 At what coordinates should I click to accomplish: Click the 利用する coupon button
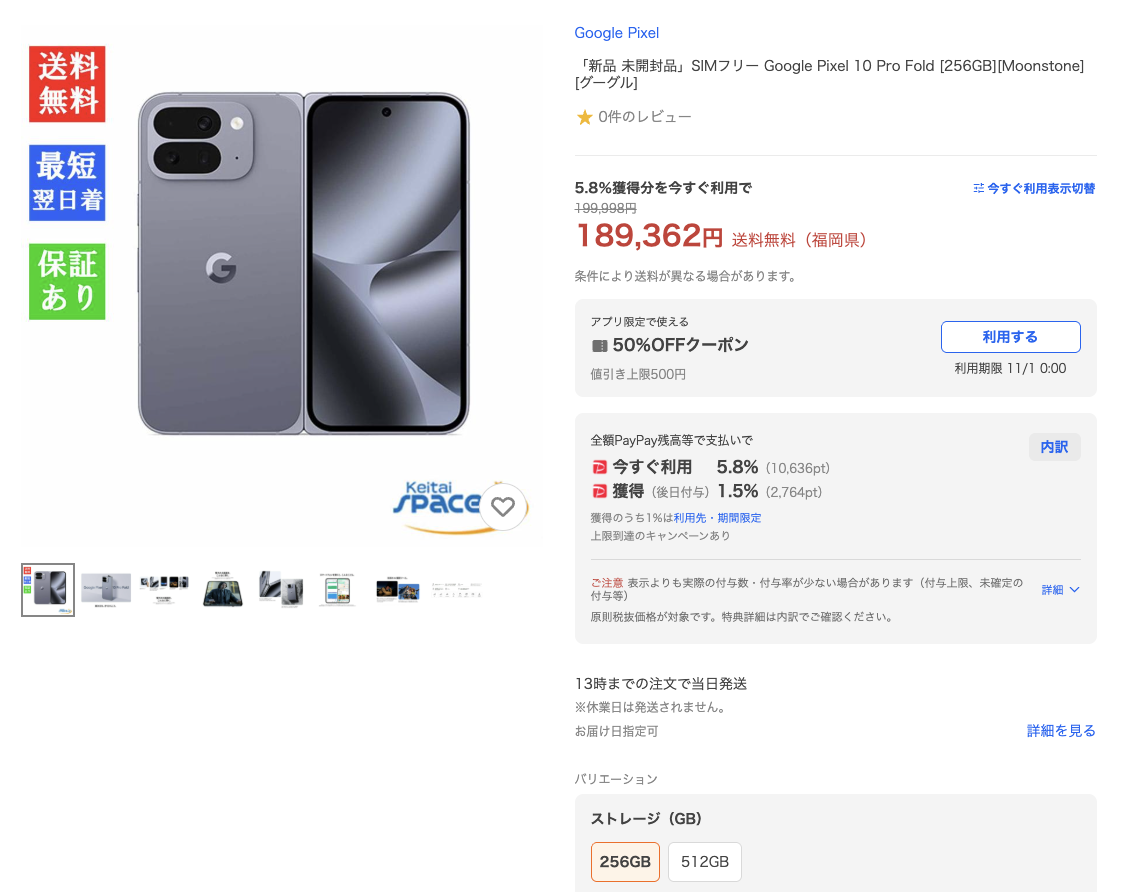coord(1010,337)
